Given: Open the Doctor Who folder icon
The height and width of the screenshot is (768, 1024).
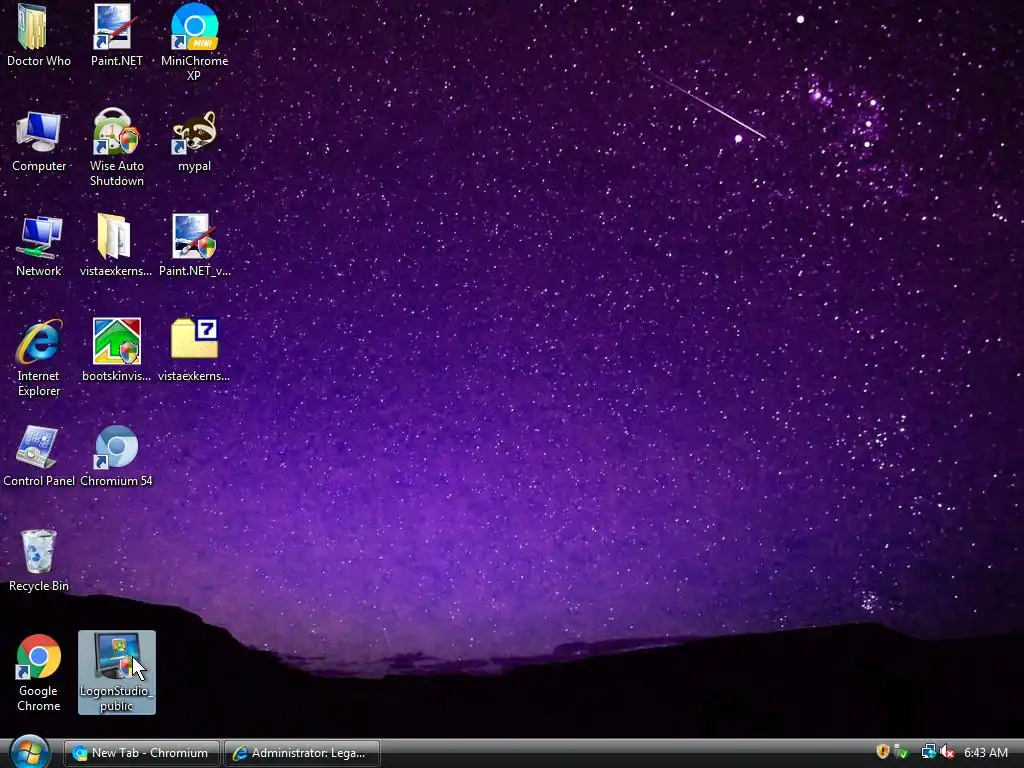Looking at the screenshot, I should [x=39, y=35].
